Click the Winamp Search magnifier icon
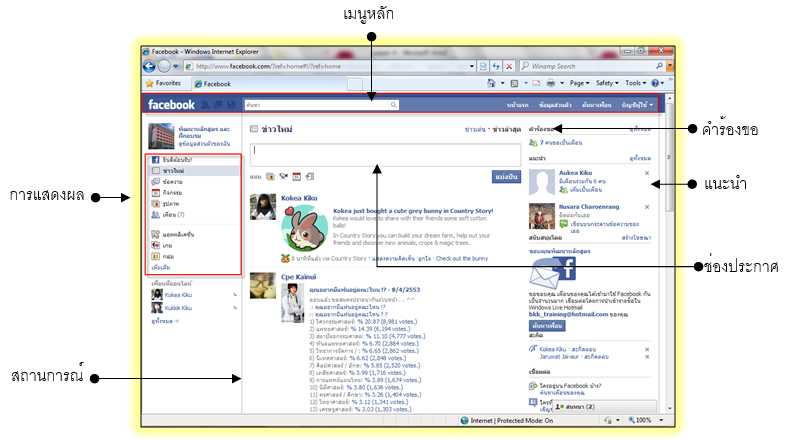This screenshot has height=440, width=785. (x=659, y=66)
